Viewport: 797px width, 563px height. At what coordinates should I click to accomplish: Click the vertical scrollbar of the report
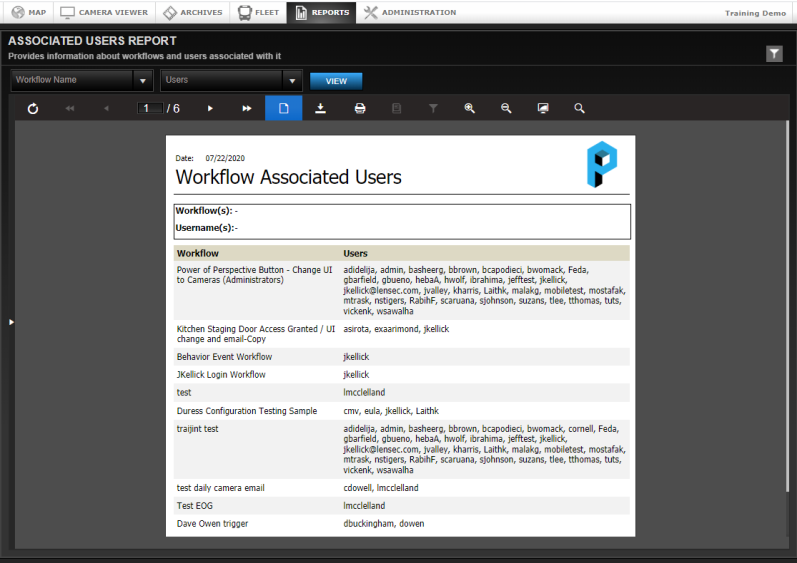point(787,306)
